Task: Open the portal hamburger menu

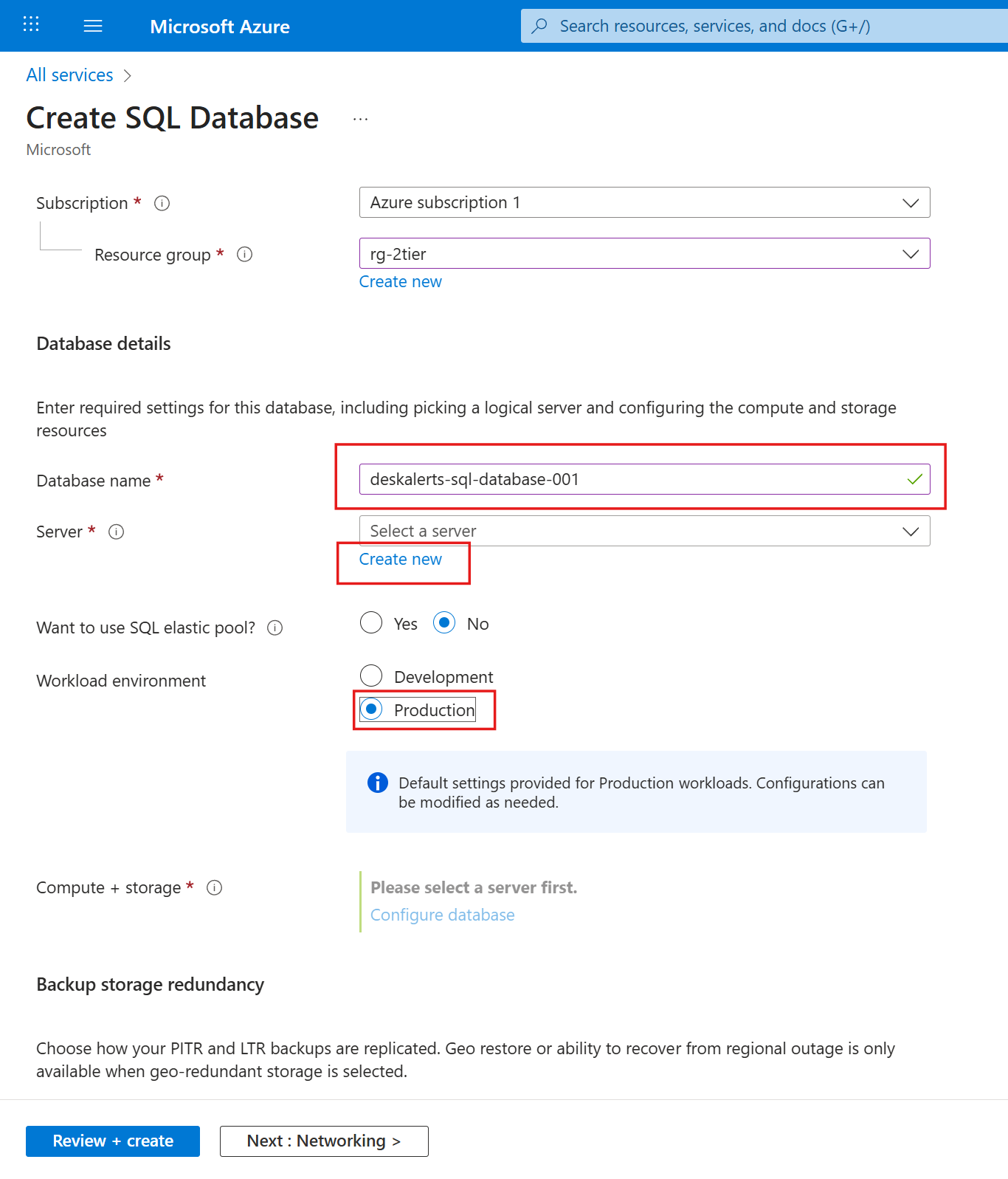Action: click(x=93, y=27)
